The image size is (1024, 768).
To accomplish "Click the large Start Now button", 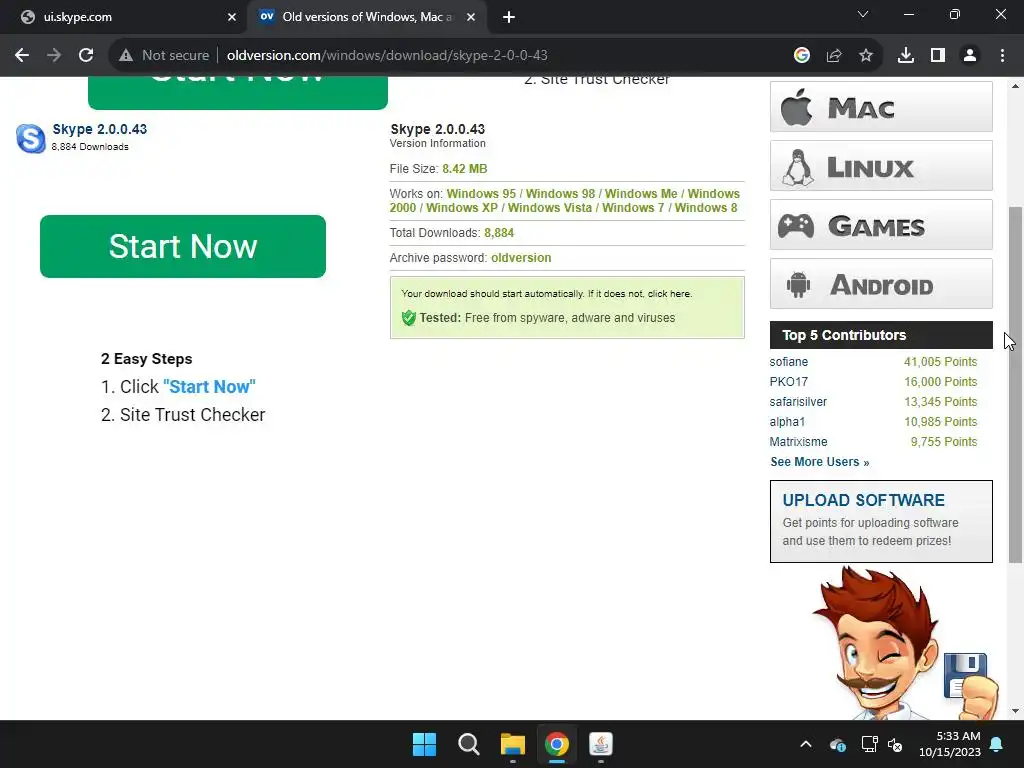I will 183,246.
